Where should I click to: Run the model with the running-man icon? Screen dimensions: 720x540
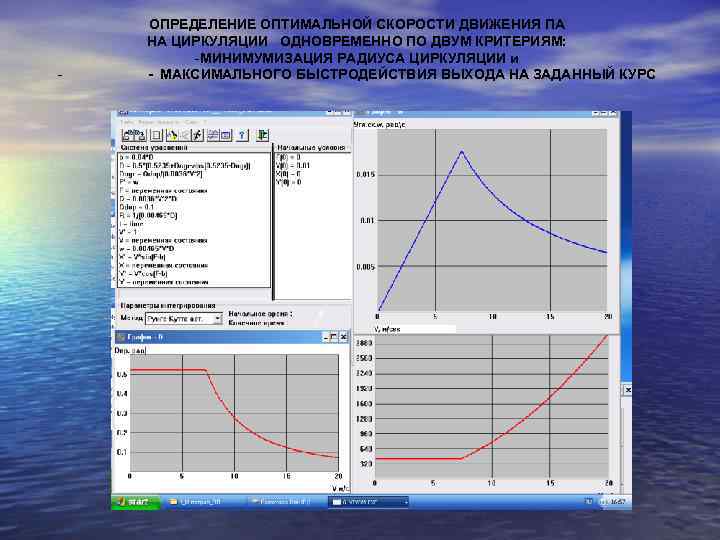point(197,135)
